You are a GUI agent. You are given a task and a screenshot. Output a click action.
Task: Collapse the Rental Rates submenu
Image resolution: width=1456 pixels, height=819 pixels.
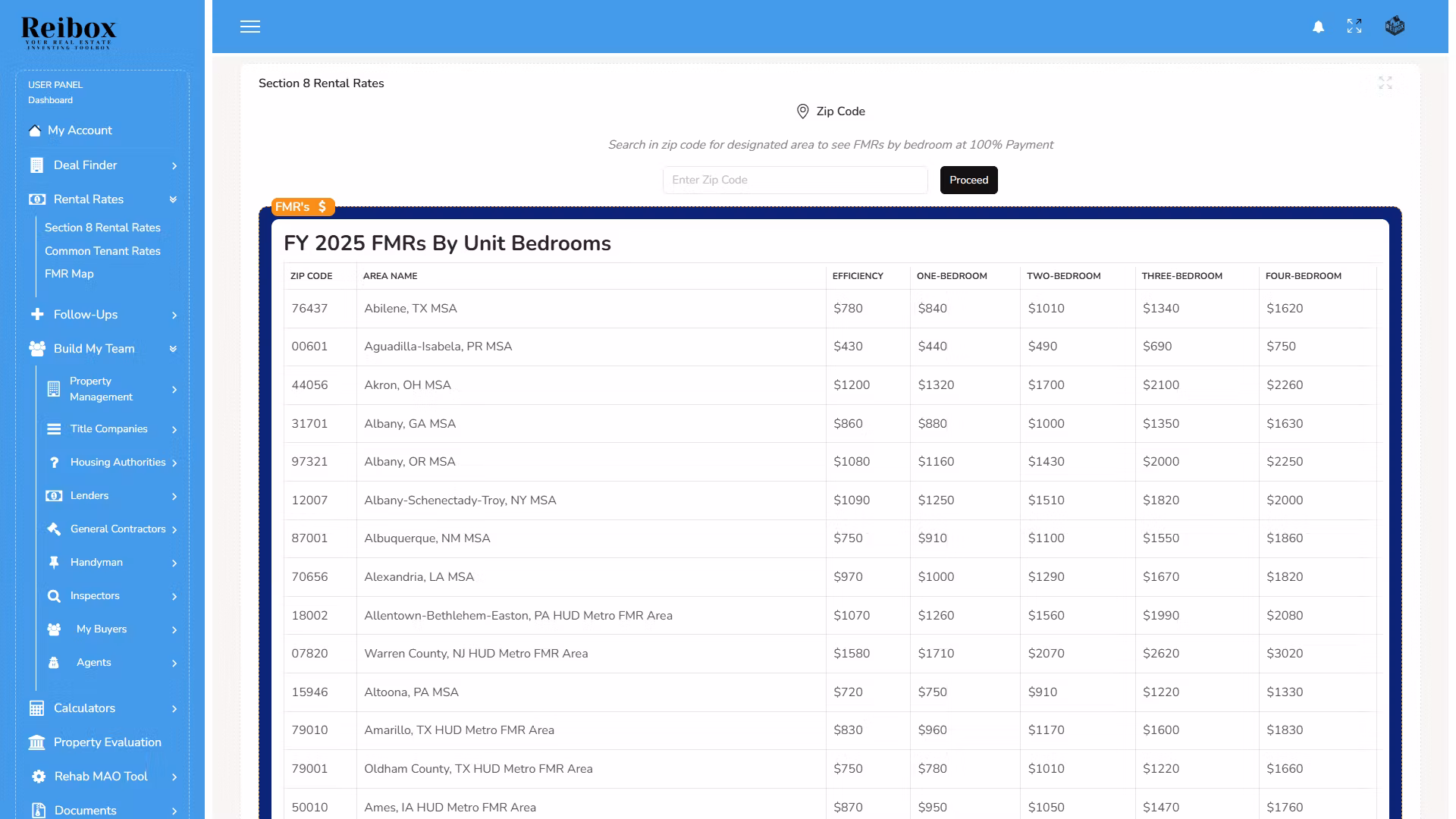[173, 199]
